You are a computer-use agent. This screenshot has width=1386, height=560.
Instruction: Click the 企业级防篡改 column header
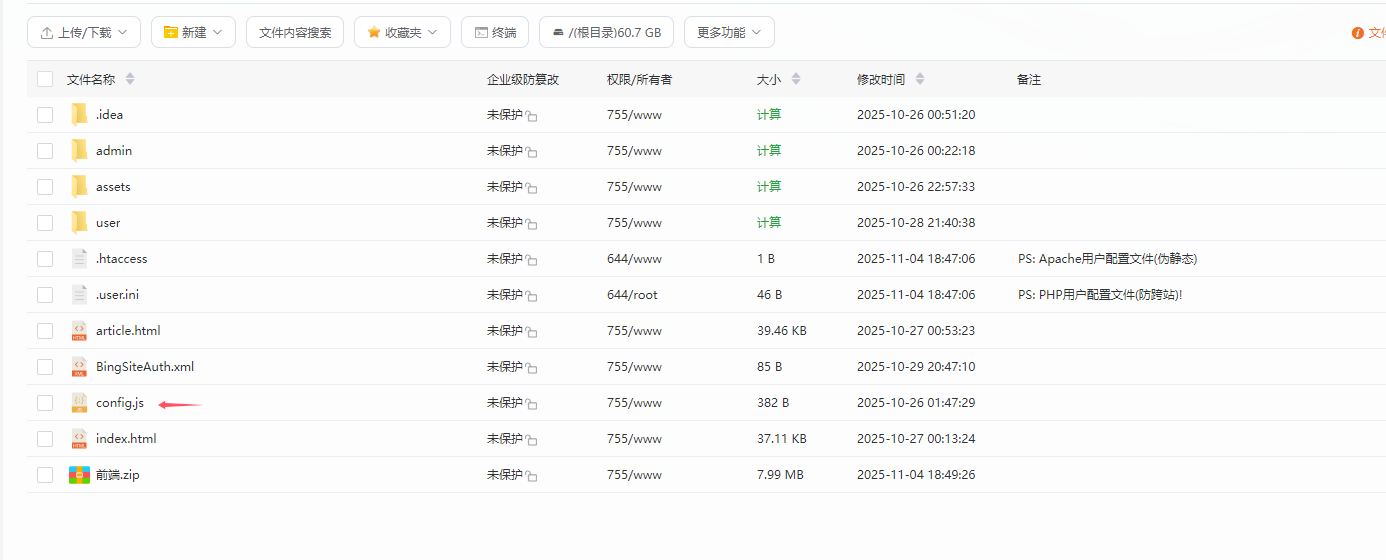523,79
